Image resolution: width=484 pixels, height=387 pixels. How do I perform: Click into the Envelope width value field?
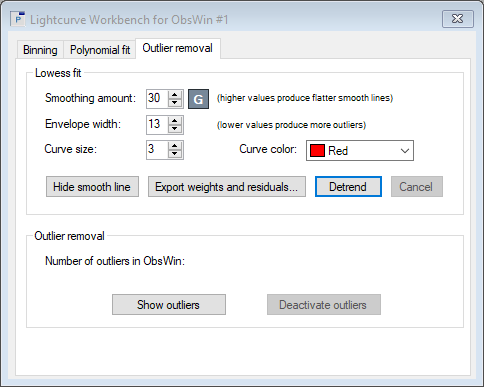tap(157, 125)
